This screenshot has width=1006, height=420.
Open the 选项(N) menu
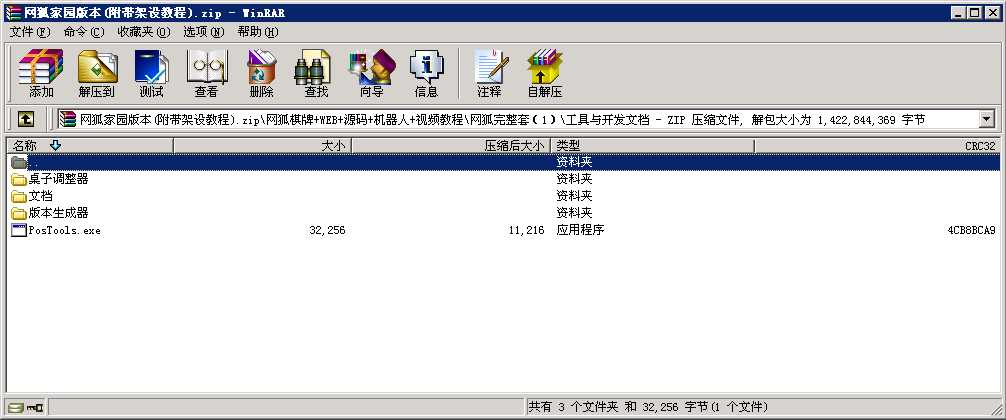coord(204,32)
